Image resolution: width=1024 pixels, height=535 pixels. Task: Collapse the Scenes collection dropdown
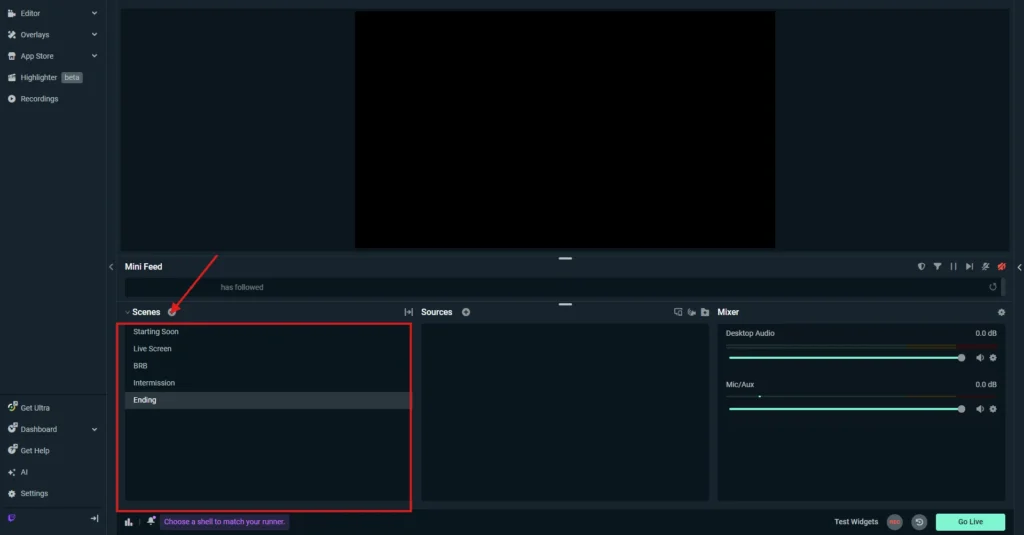[x=127, y=312]
